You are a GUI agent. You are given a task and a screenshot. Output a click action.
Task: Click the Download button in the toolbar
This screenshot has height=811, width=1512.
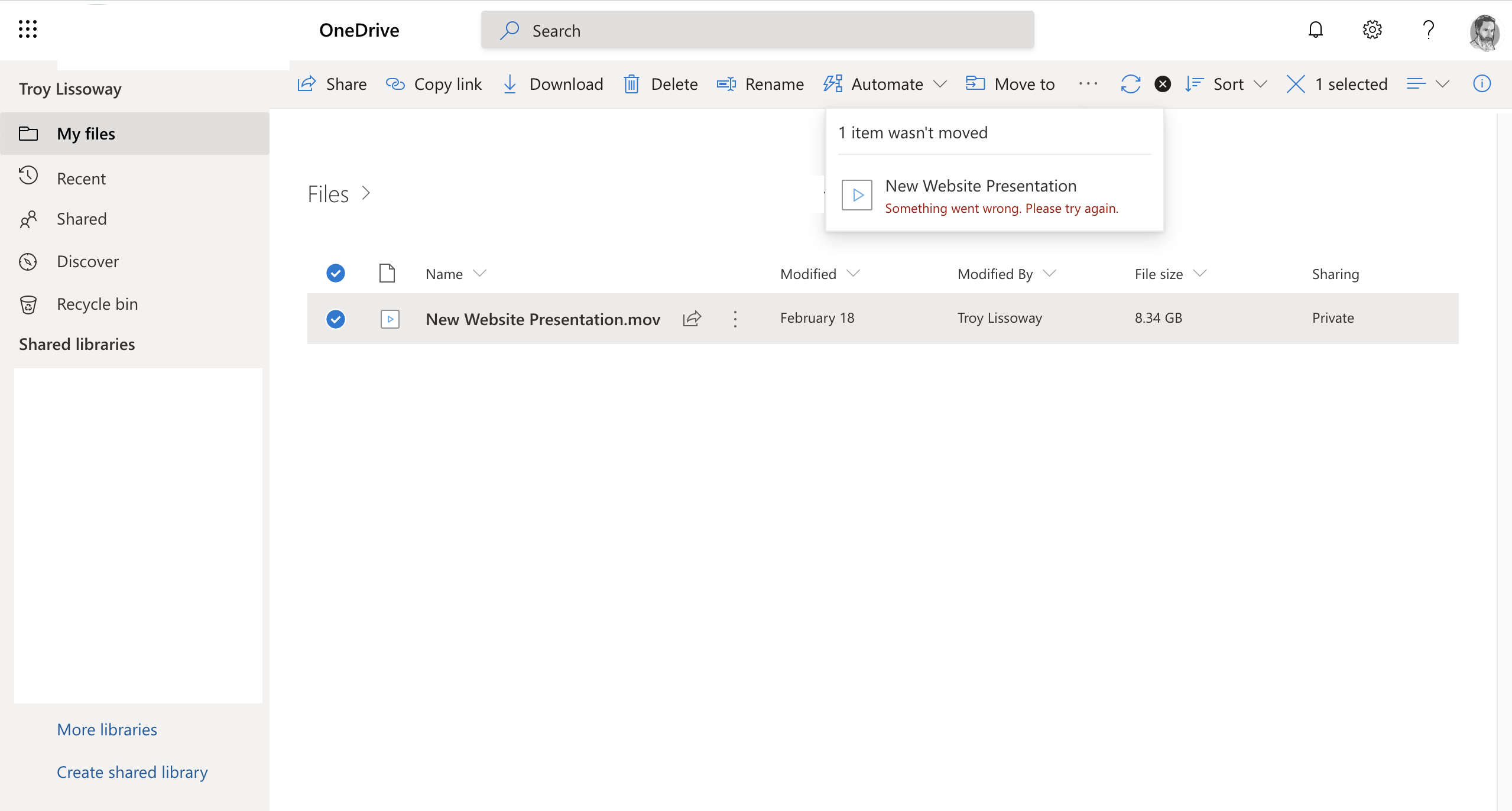(553, 84)
